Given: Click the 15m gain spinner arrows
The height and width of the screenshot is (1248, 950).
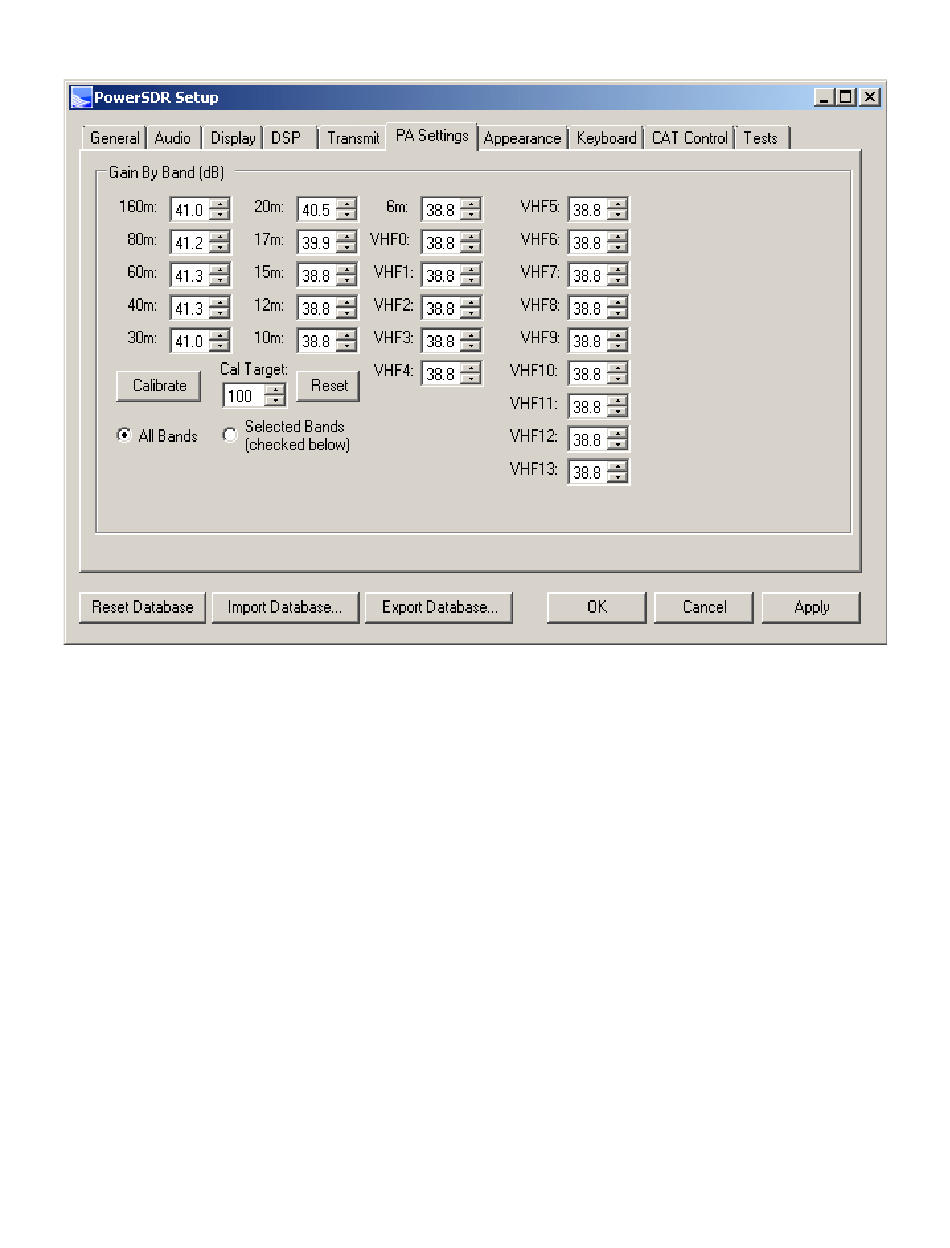Looking at the screenshot, I should point(346,275).
